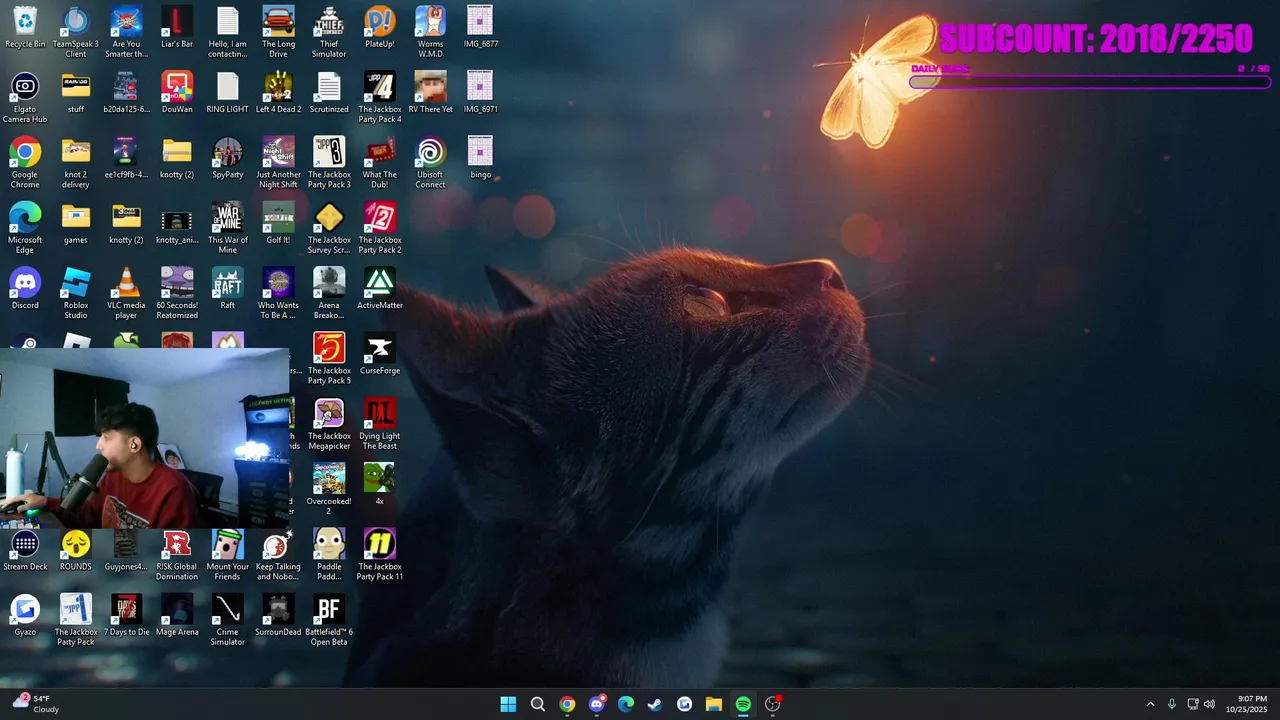1280x720 pixels.
Task: Open The Jackbox Party Pack 2
Action: click(x=380, y=227)
